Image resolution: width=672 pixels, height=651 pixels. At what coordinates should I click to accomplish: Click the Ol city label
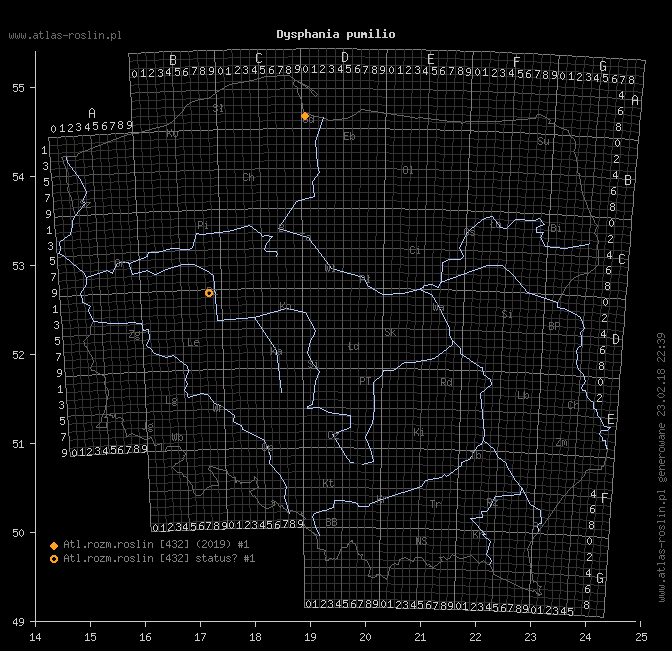pyautogui.click(x=408, y=171)
